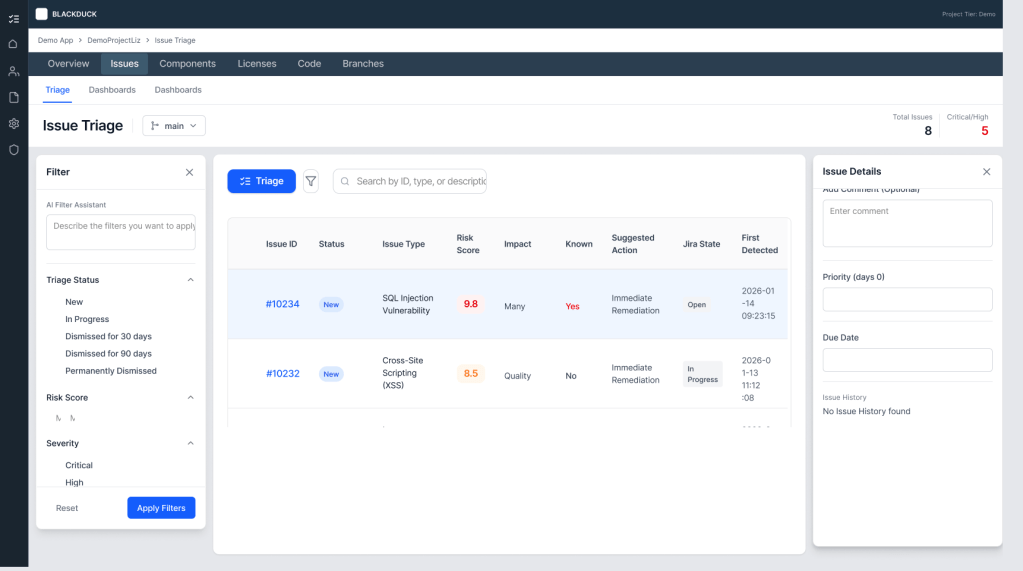Collapse the Triage Status filter section
Screen dimensions: 1023x571
click(190, 280)
